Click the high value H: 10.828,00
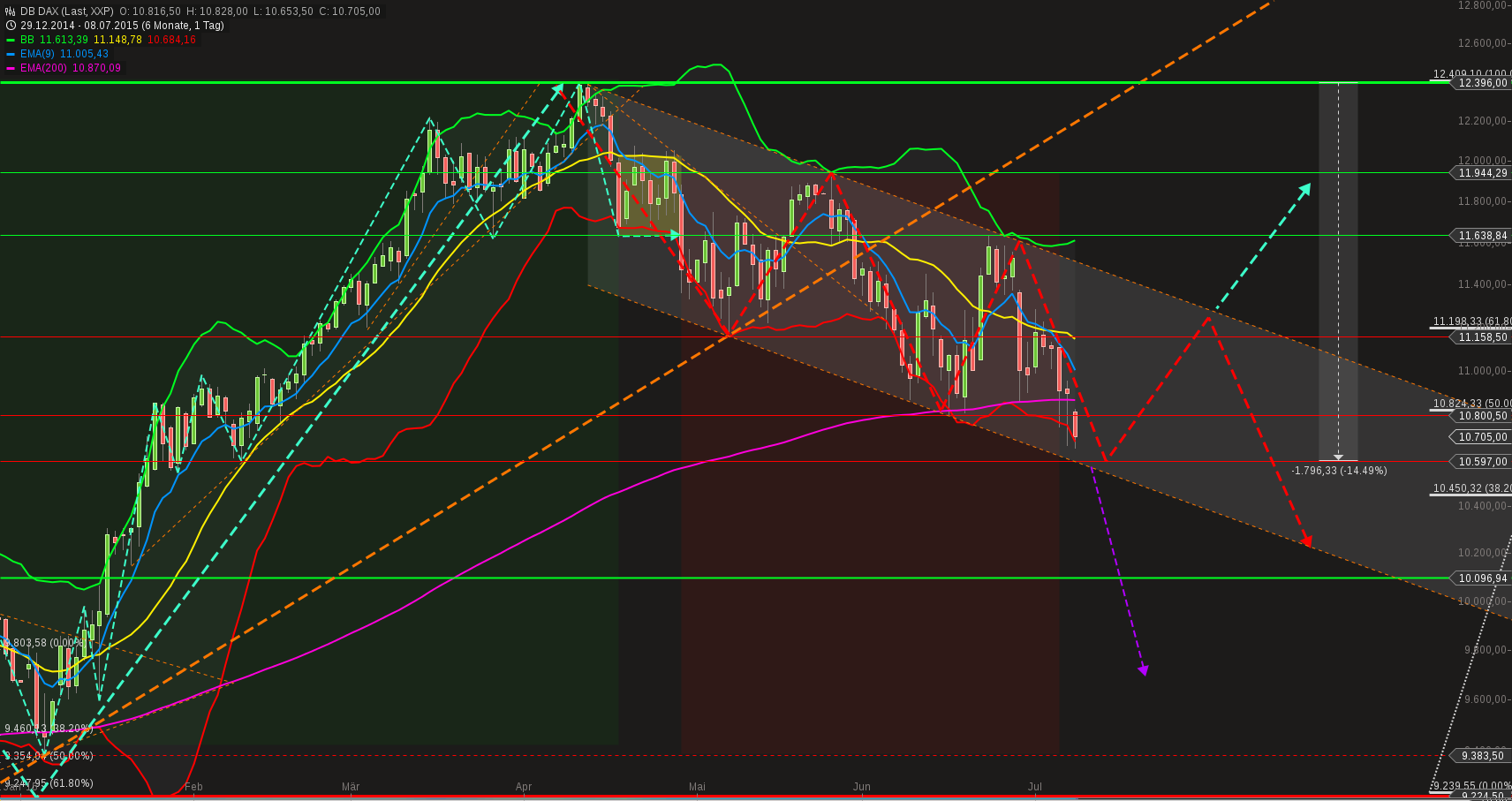Image resolution: width=1512 pixels, height=801 pixels. click(x=217, y=11)
